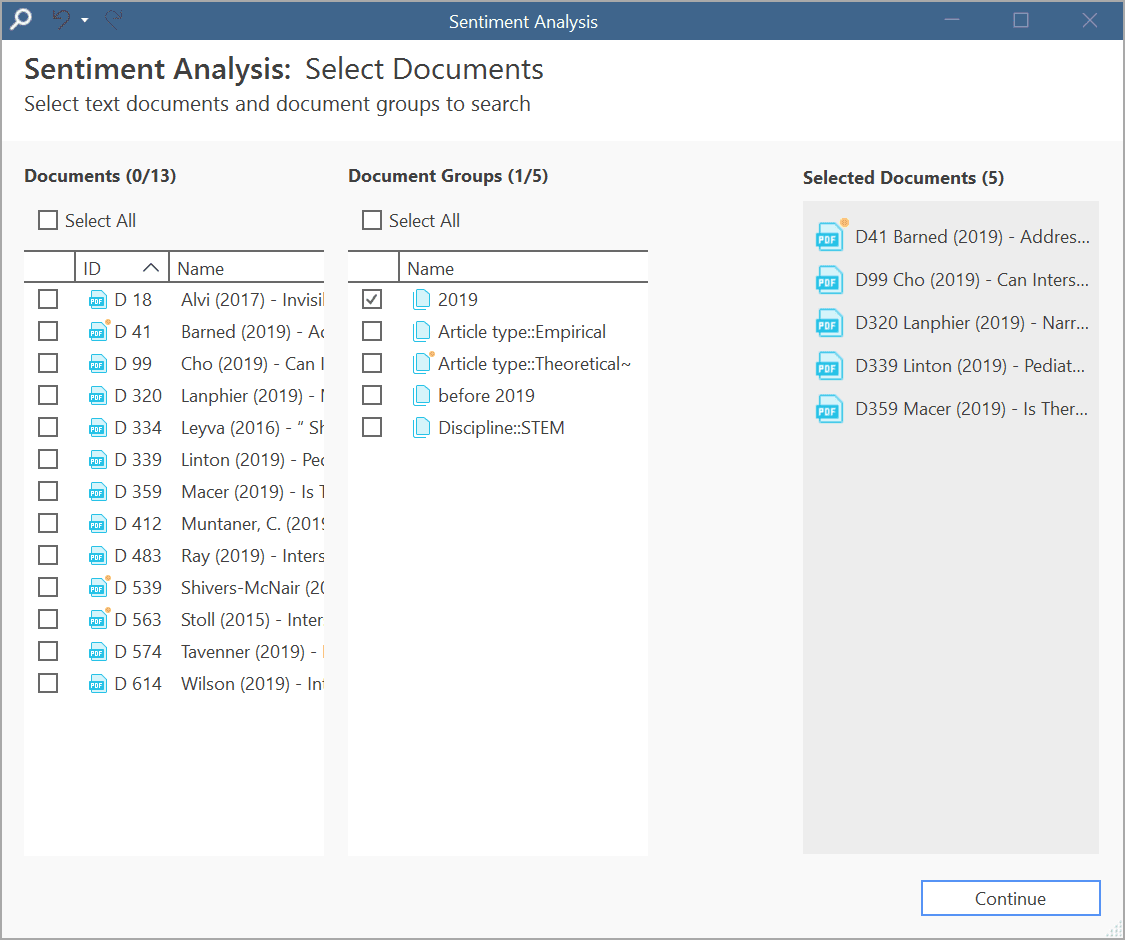This screenshot has height=940, width=1125.
Task: Click PDF icon of document D 320
Action: click(98, 396)
